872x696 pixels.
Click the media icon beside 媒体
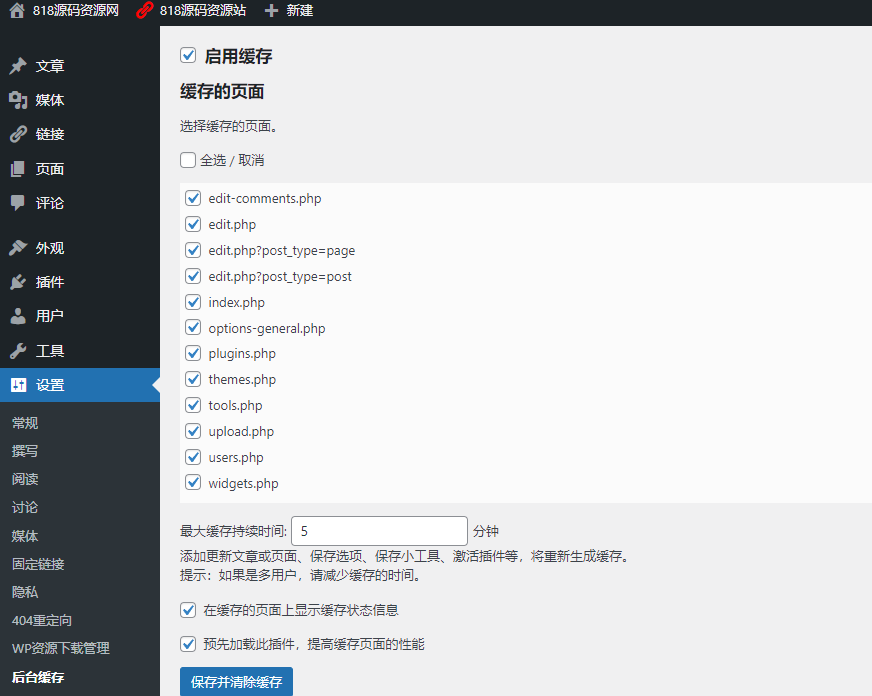tap(18, 100)
